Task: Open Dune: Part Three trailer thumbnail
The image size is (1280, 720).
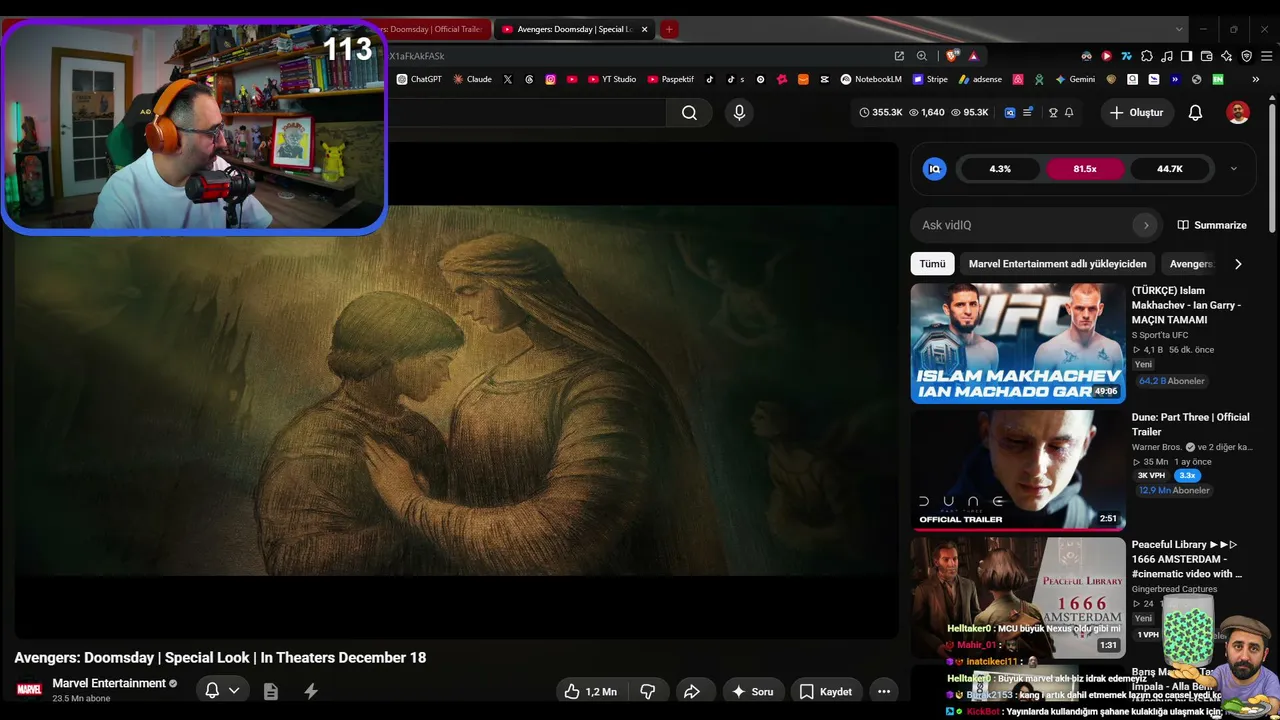Action: point(1018,470)
